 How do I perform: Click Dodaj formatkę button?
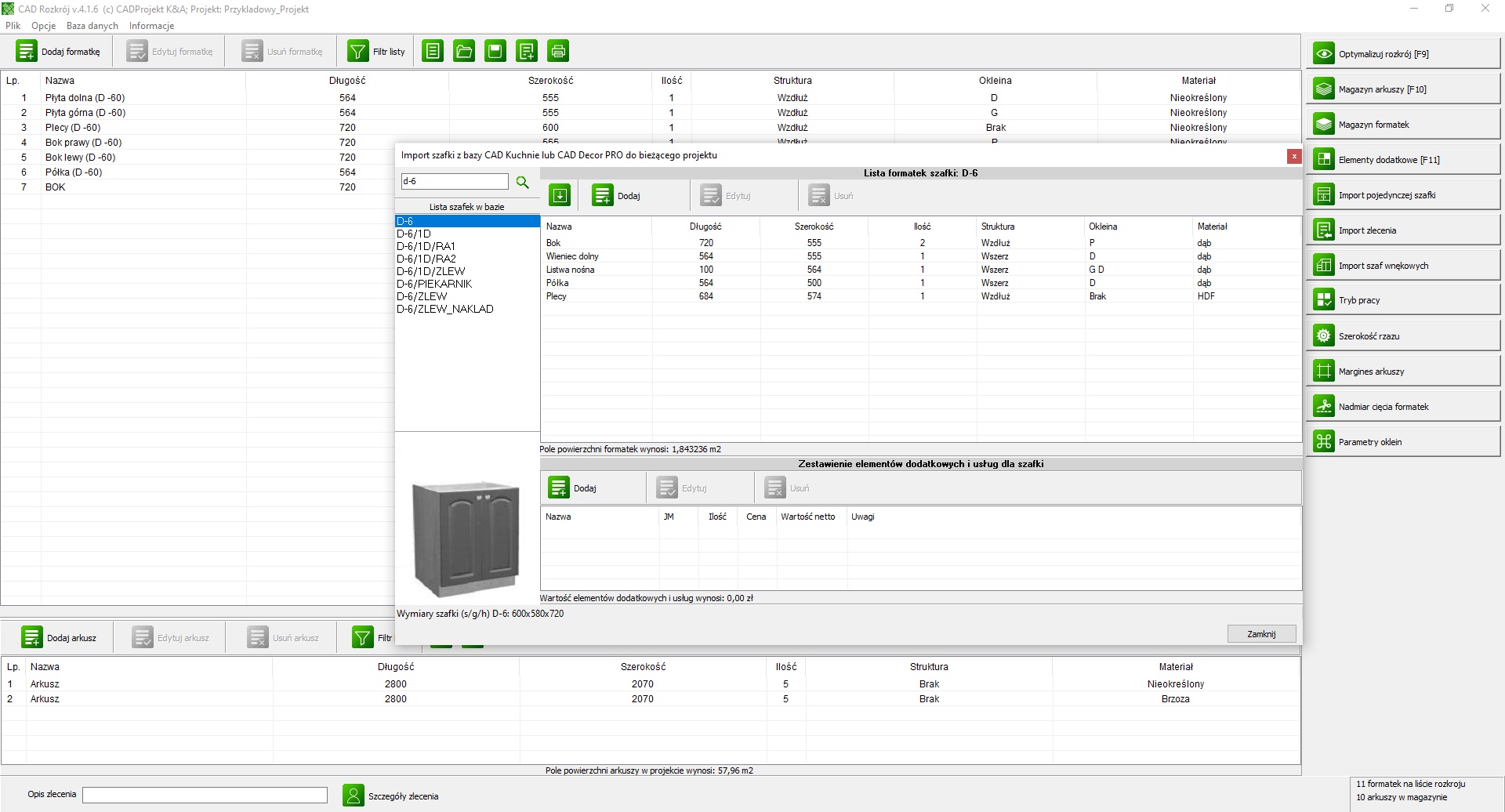pos(60,52)
